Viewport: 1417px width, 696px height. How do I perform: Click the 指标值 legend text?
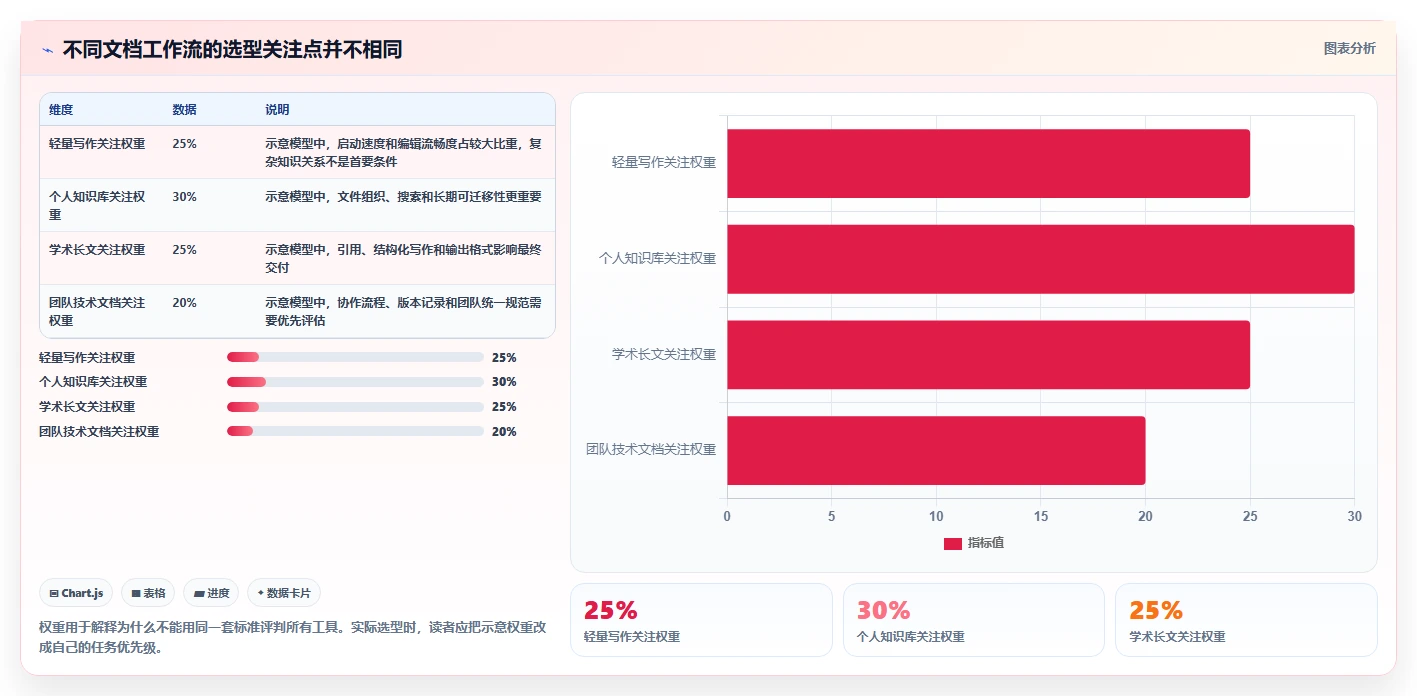point(985,543)
